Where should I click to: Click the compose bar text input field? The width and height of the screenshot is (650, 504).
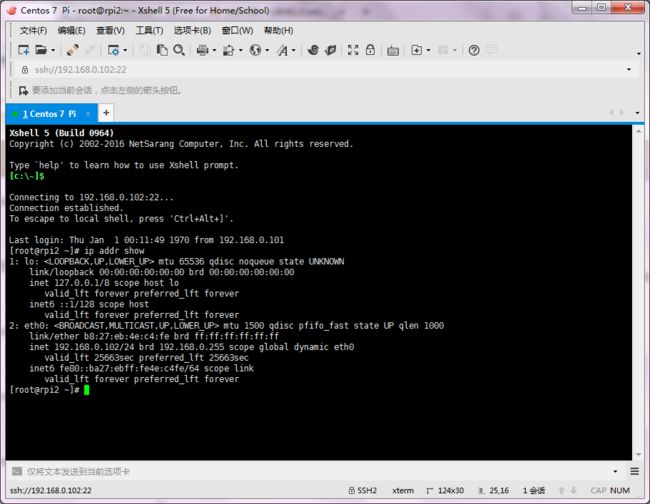tap(317, 472)
